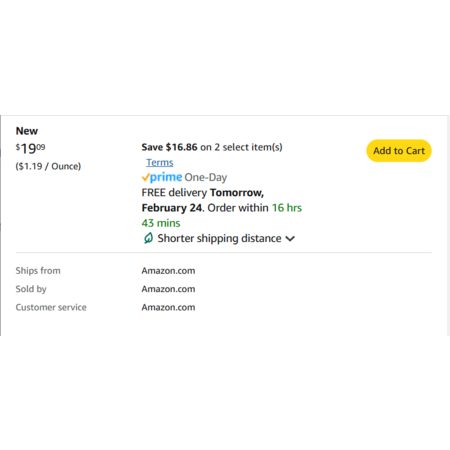This screenshot has width=450, height=450.
Task: Click the $1.19 per Ounce unit price
Action: pos(48,166)
